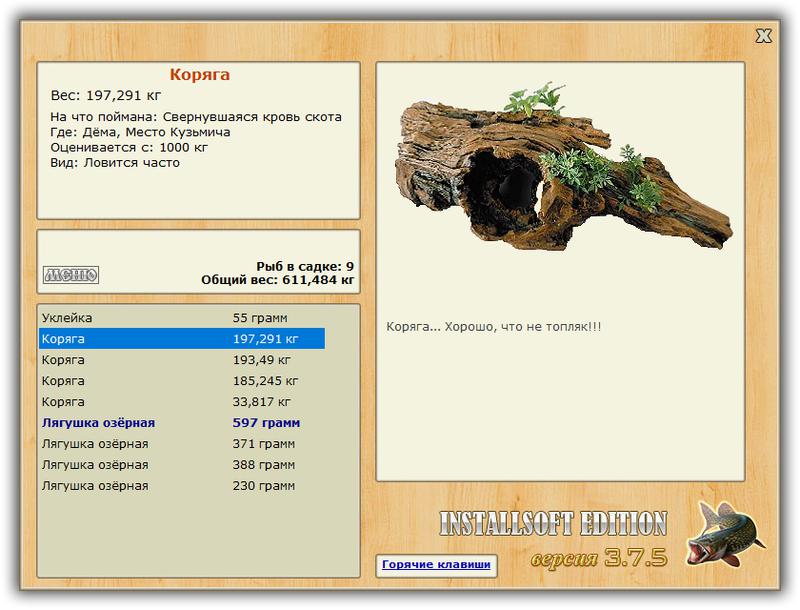Select the highlighted Коряга 197,291 кг row
Image resolution: width=800 pixels, height=610 pixels.
pyautogui.click(x=182, y=339)
